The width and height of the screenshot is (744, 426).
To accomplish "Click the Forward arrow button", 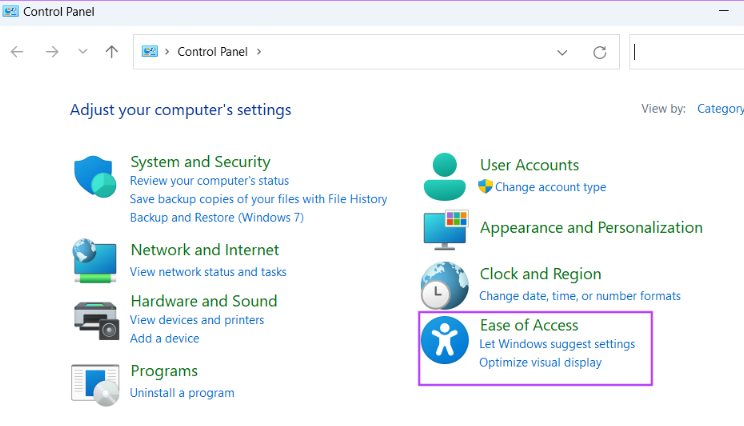I will coord(52,52).
